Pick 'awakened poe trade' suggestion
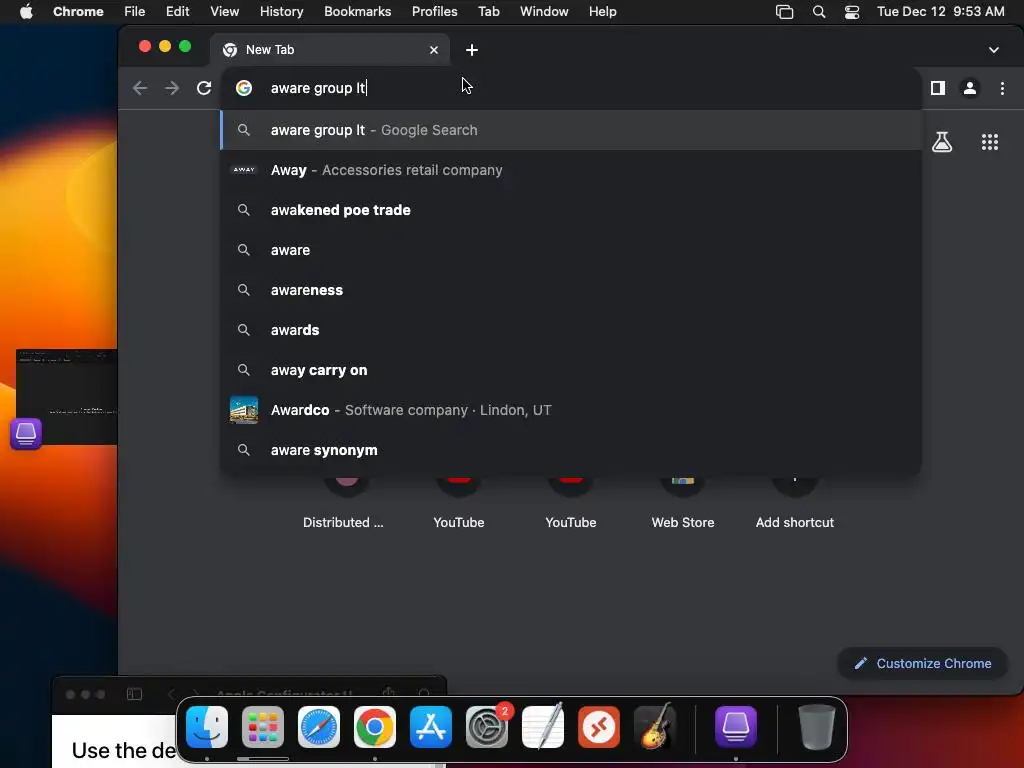Viewport: 1024px width, 768px height. pos(571,210)
